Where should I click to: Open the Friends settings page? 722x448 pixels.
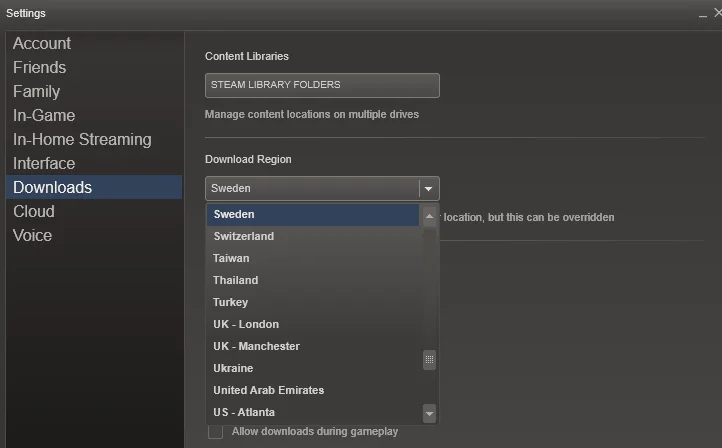[93, 67]
